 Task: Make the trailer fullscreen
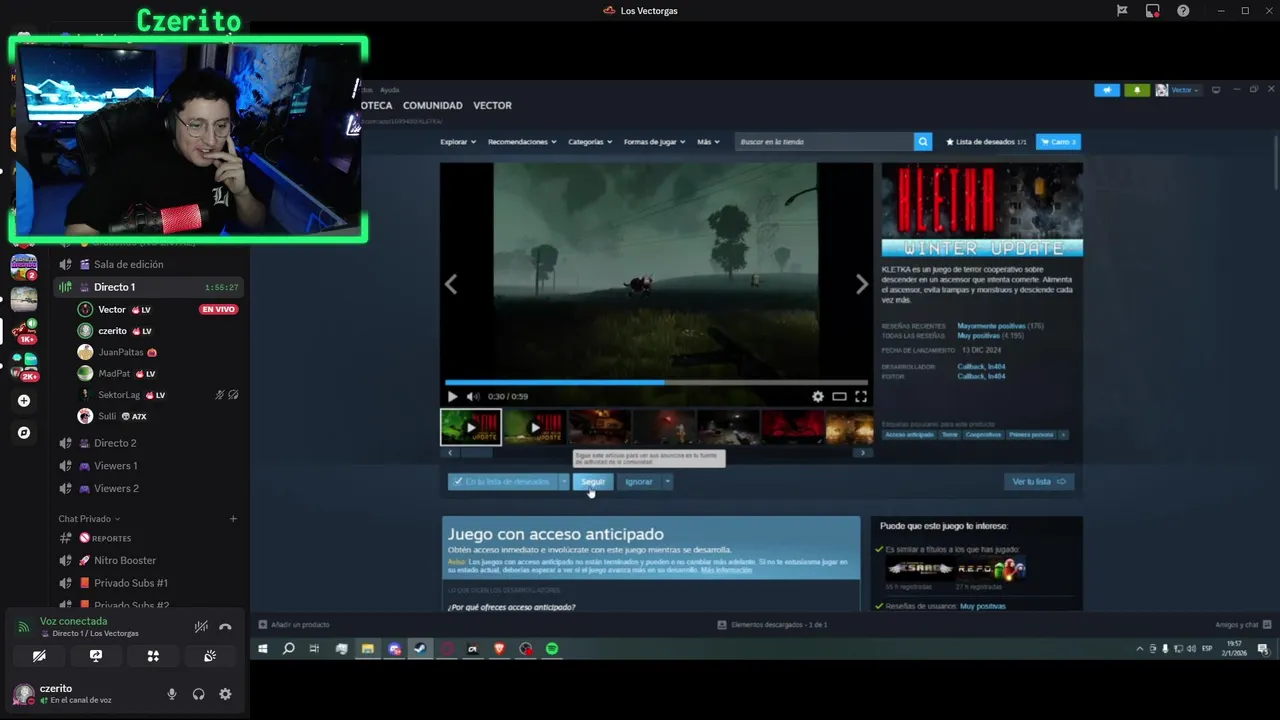860,396
